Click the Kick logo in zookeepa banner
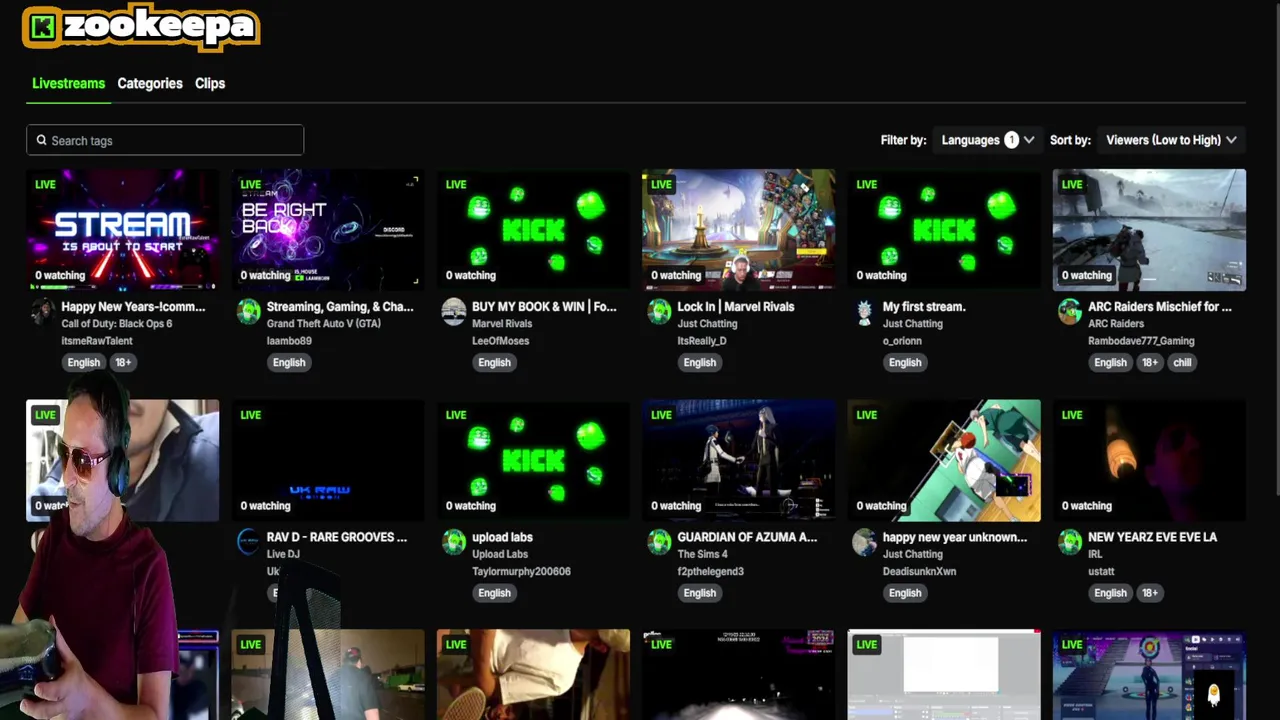Screen dimensions: 1280x720 [42, 27]
